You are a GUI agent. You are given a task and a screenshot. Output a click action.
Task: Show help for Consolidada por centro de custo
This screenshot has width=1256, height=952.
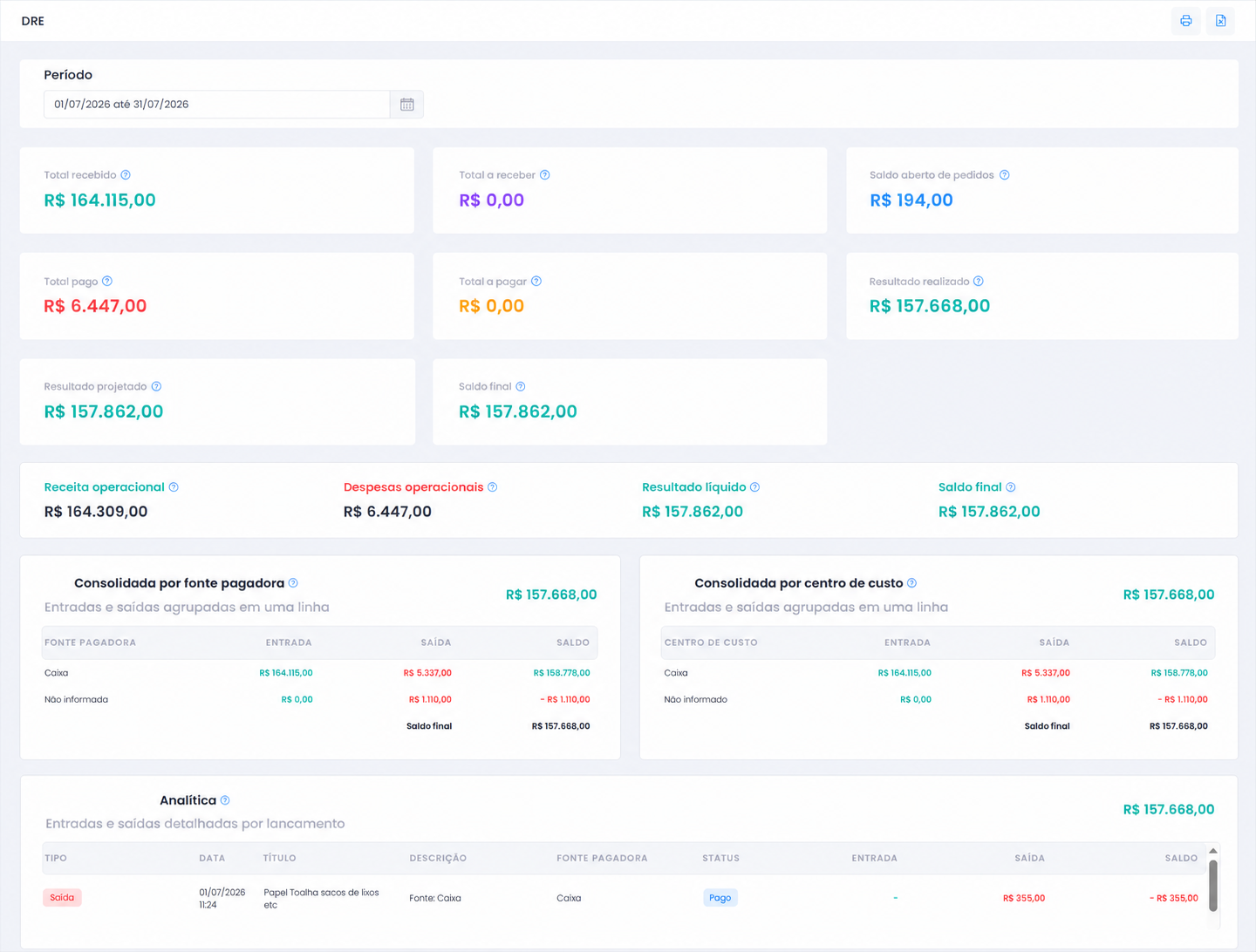(x=911, y=583)
